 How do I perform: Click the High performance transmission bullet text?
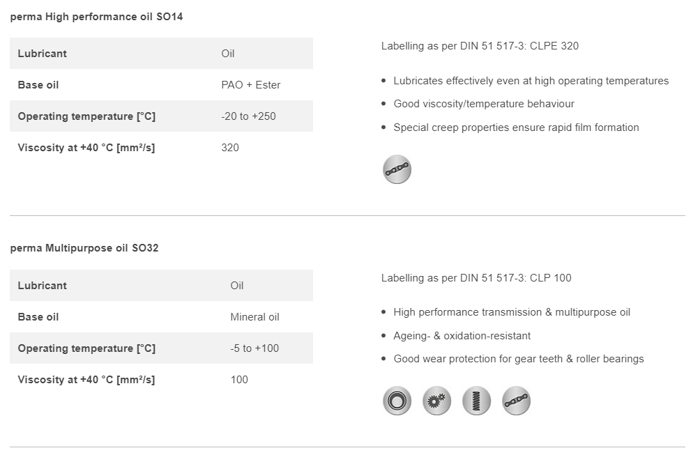point(512,312)
